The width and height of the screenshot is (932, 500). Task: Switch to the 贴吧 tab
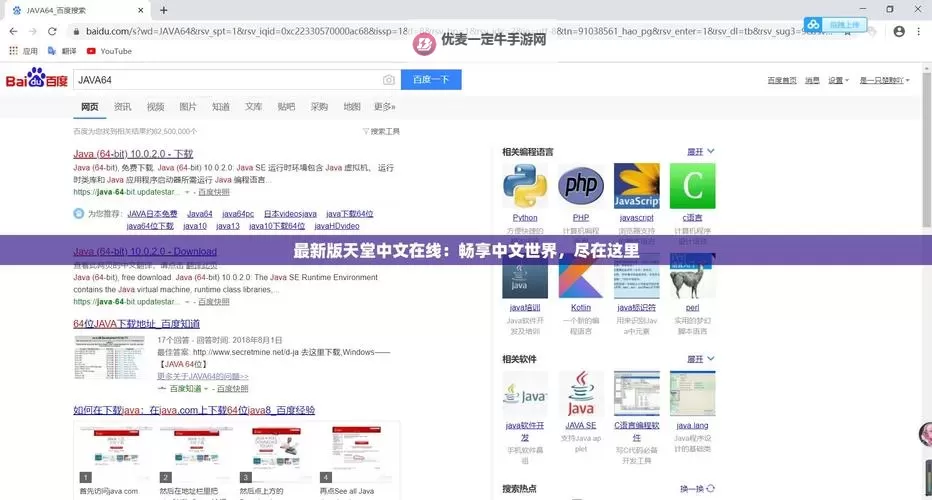286,106
